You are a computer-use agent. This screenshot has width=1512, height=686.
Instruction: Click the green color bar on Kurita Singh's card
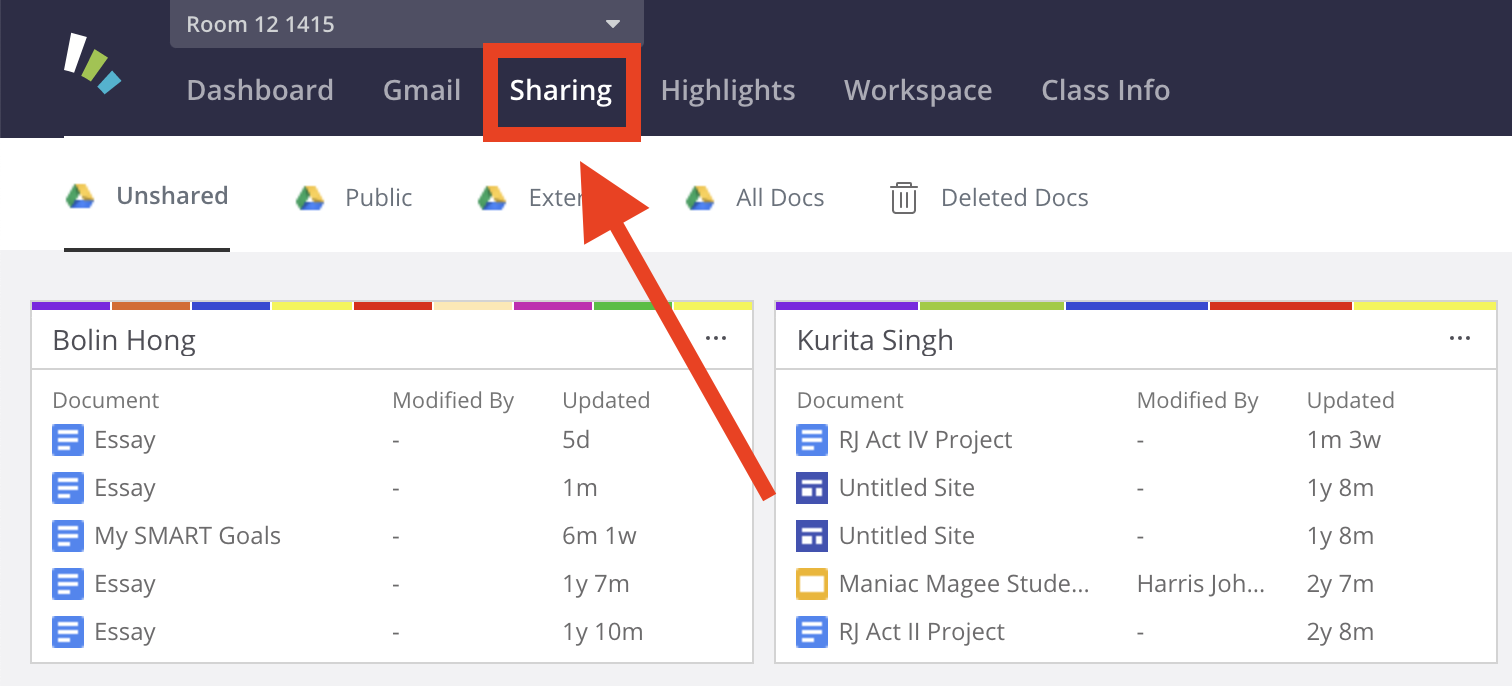click(992, 305)
